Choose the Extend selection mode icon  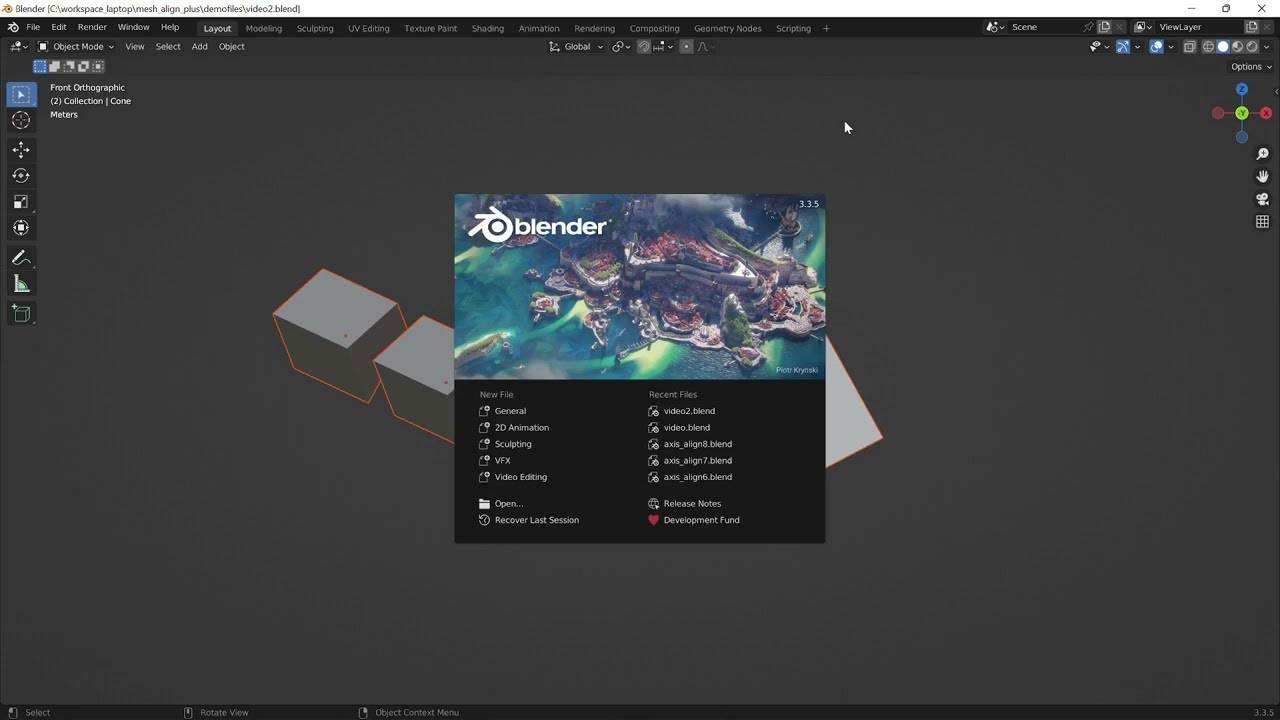tap(55, 67)
